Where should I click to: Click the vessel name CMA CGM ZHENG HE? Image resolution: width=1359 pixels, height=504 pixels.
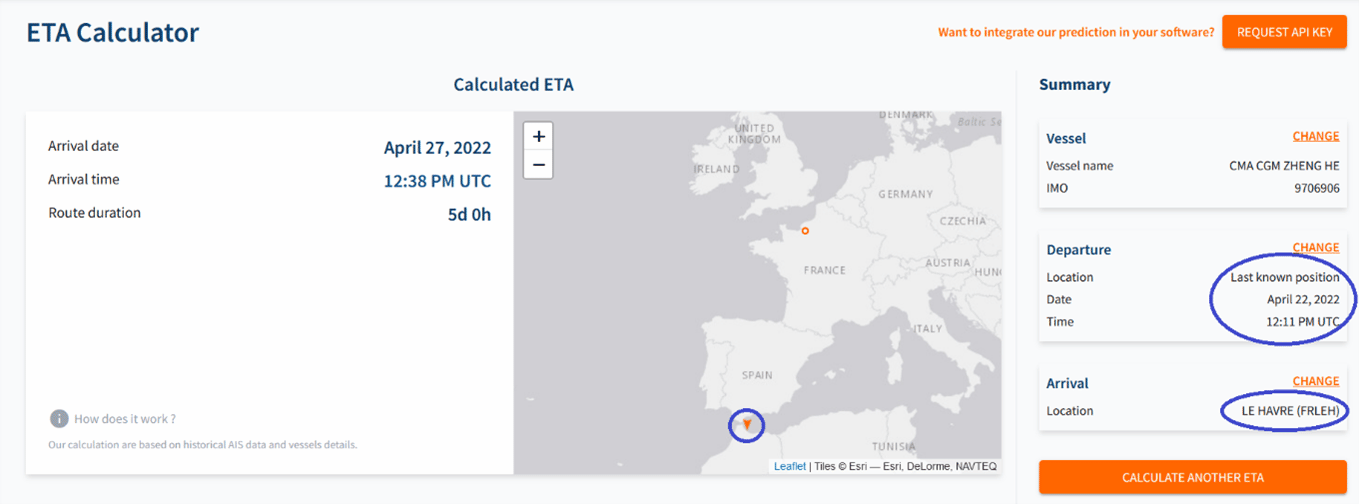point(1284,166)
